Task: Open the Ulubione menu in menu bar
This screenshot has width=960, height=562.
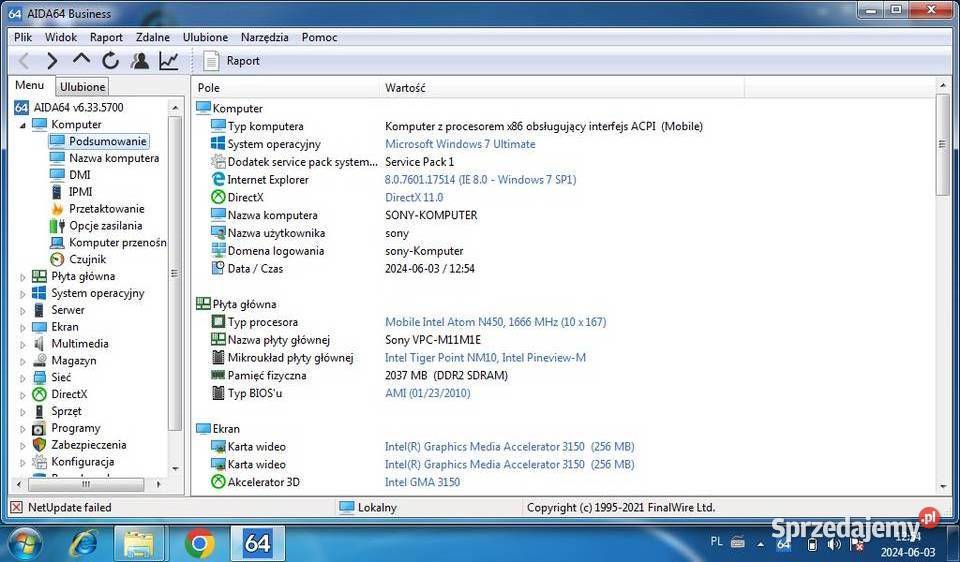Action: (205, 37)
